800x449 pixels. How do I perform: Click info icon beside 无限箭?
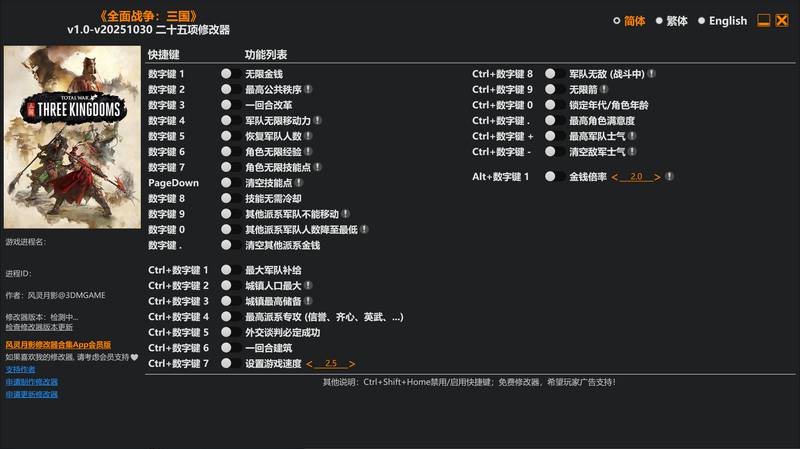pos(604,89)
